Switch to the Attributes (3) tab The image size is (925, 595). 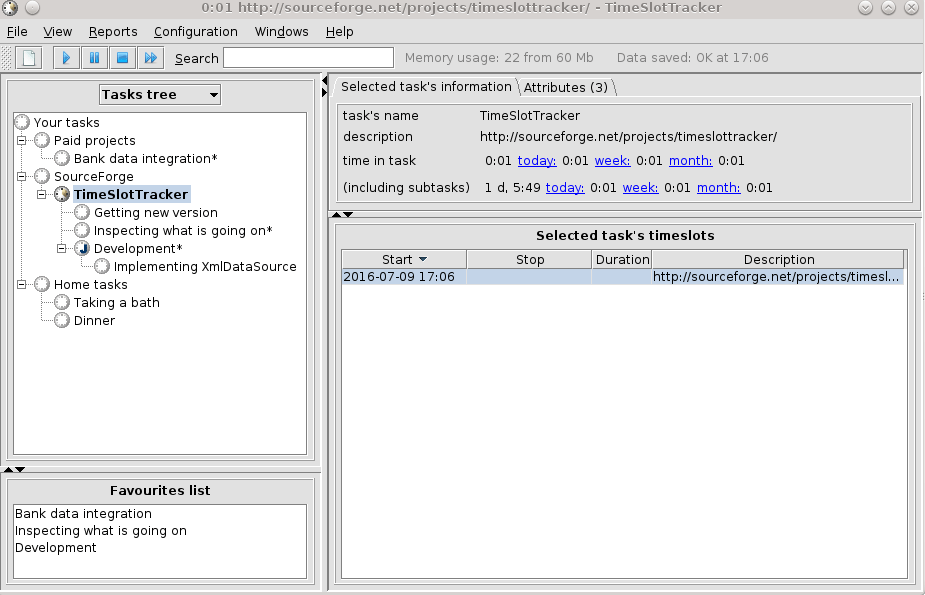[566, 87]
